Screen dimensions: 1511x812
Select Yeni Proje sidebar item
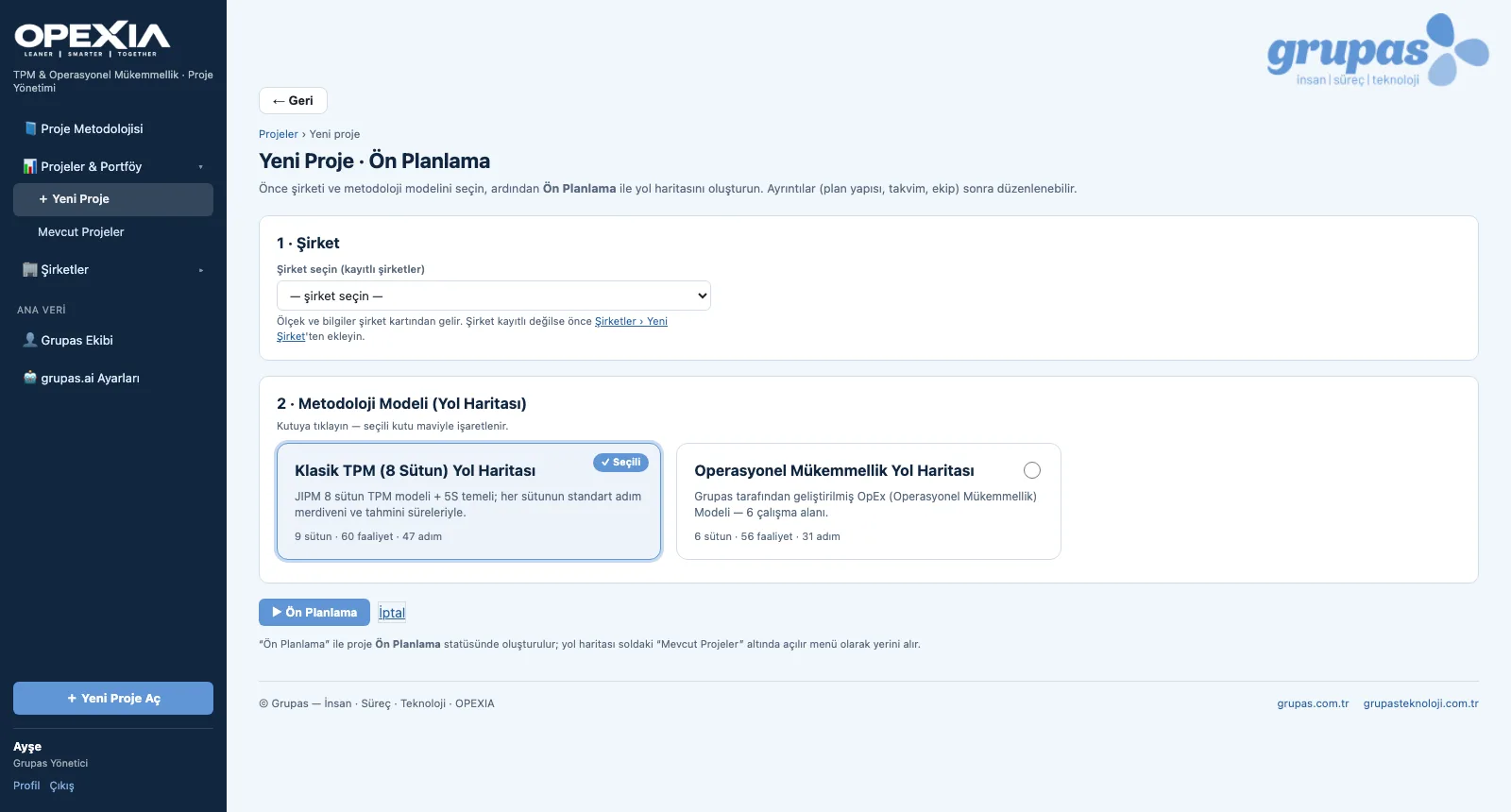pos(113,199)
